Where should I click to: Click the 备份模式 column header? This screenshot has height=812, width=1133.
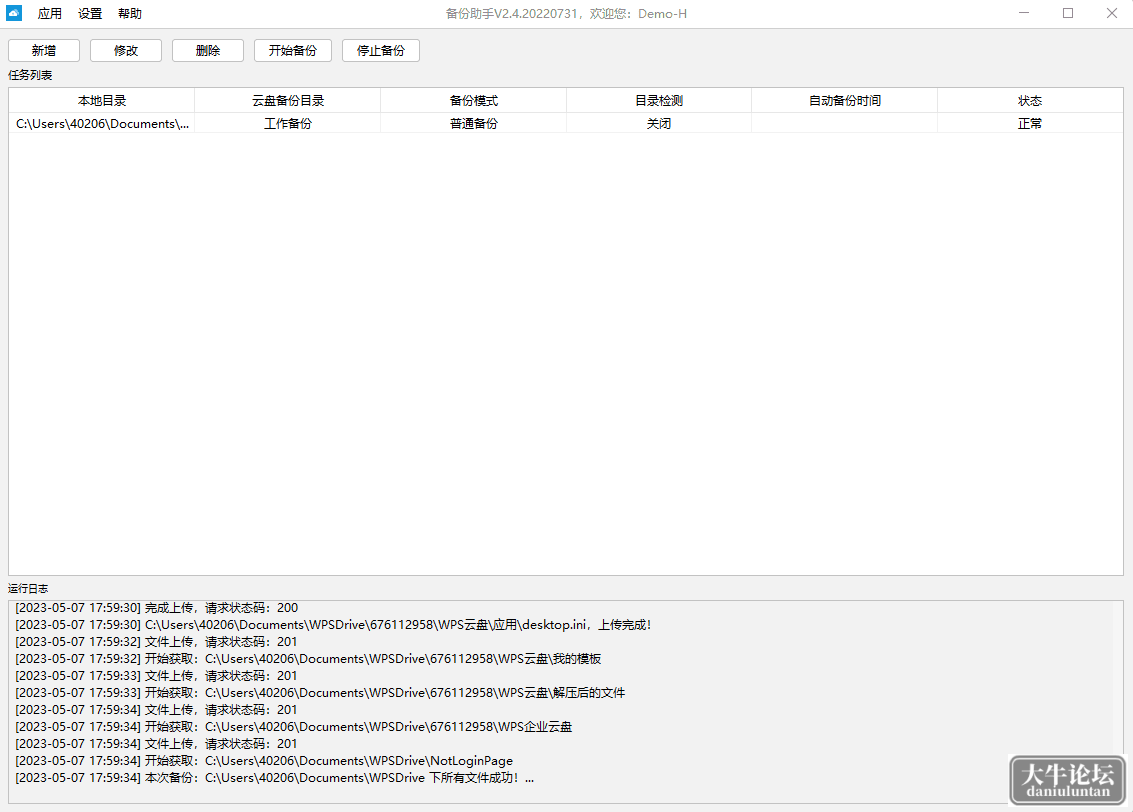(473, 100)
